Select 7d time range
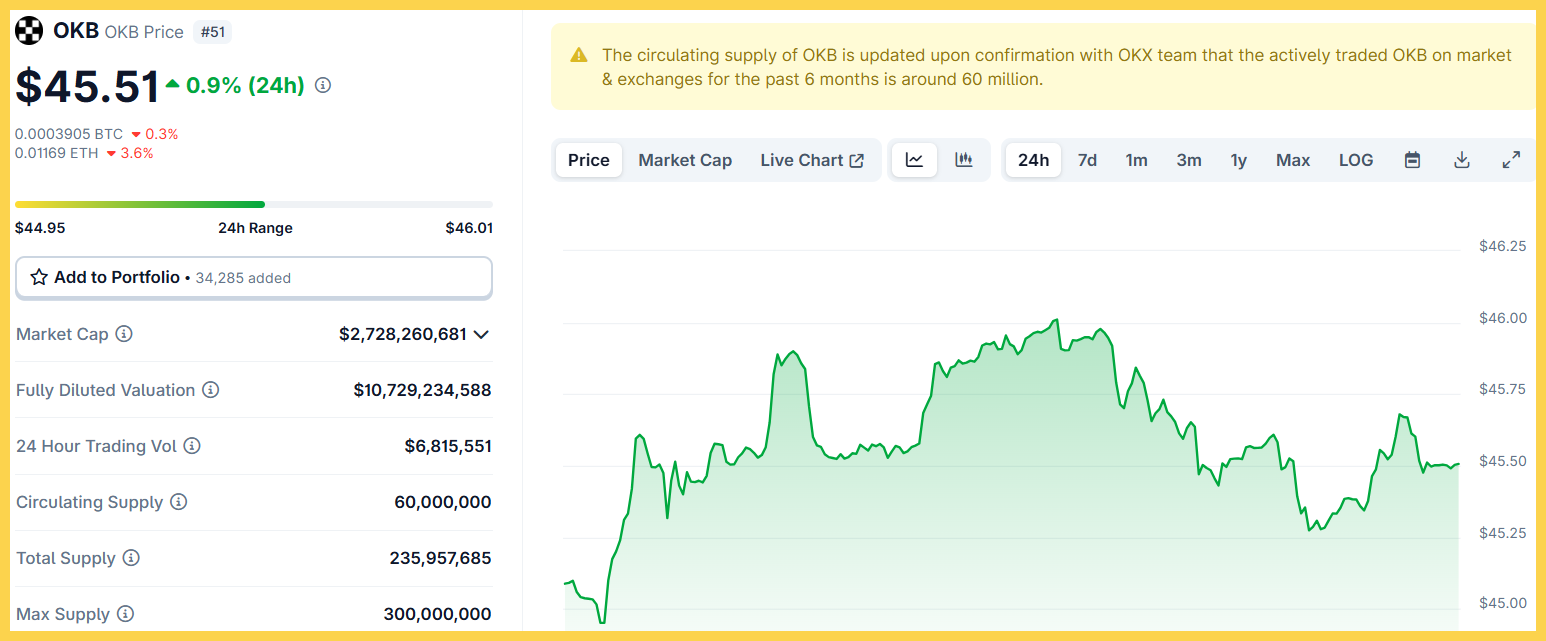This screenshot has width=1546, height=641. pos(1087,160)
